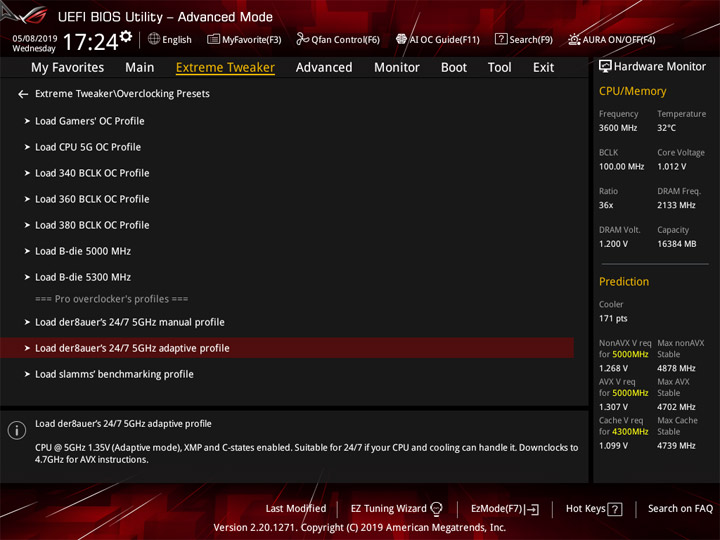The width and height of the screenshot is (720, 540).
Task: Open the Advanced tab
Action: pos(324,68)
